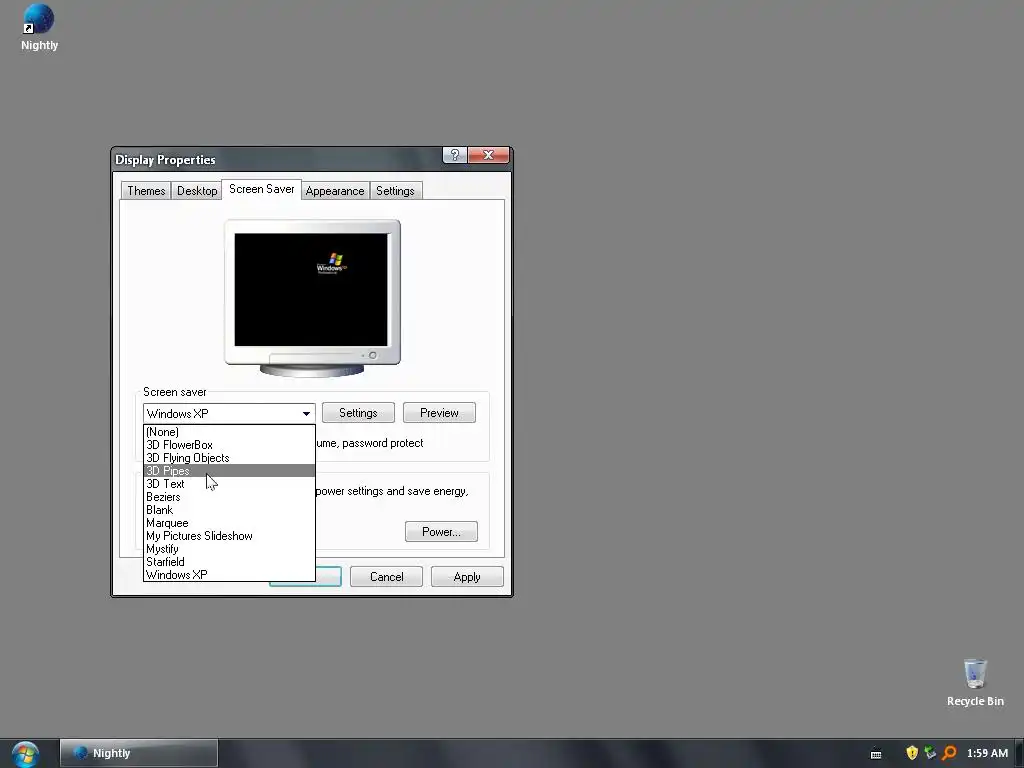1024x768 pixels.
Task: Open the Nightly desktop shortcut icon
Action: coord(39,27)
